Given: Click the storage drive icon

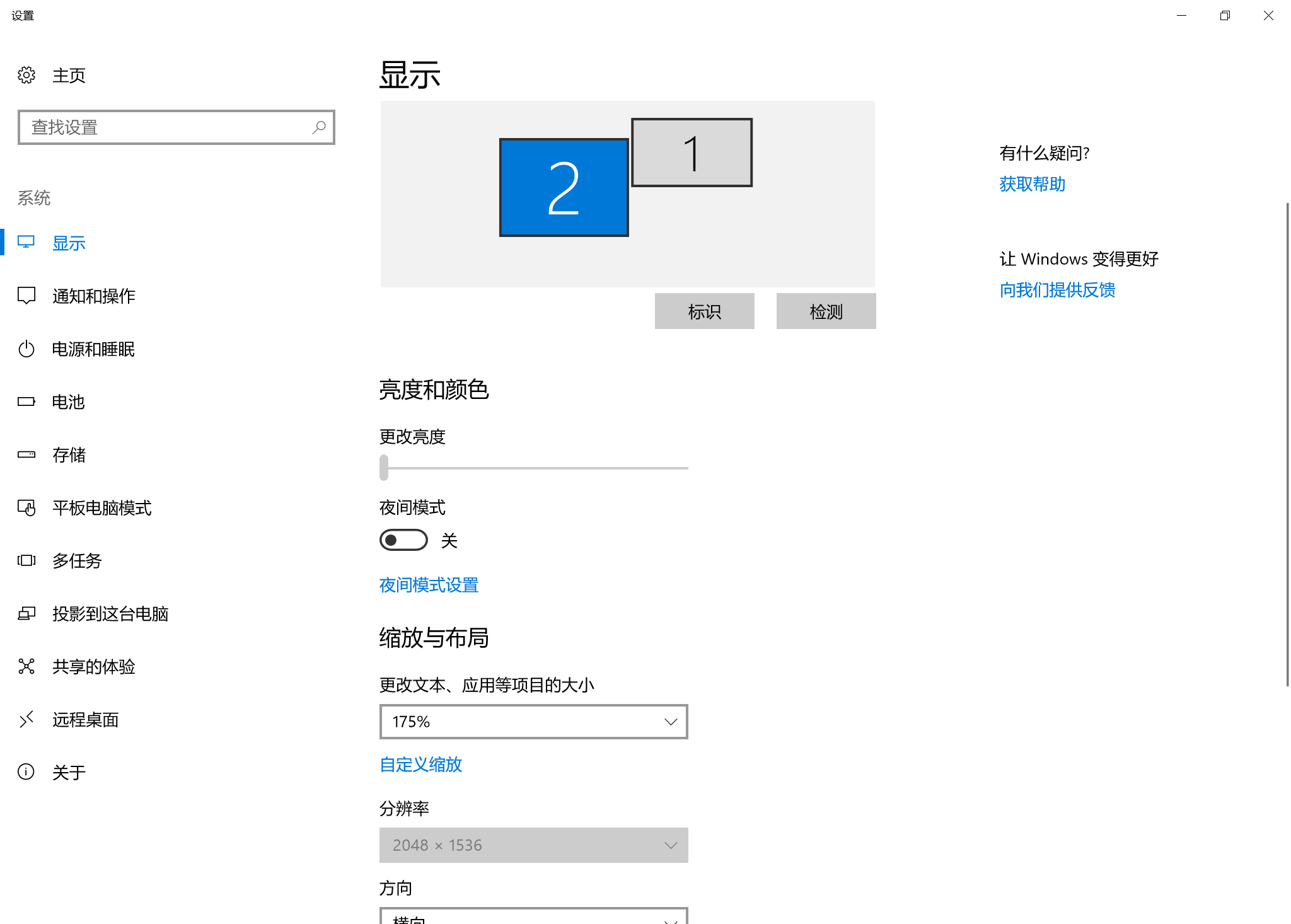Looking at the screenshot, I should pyautogui.click(x=26, y=454).
